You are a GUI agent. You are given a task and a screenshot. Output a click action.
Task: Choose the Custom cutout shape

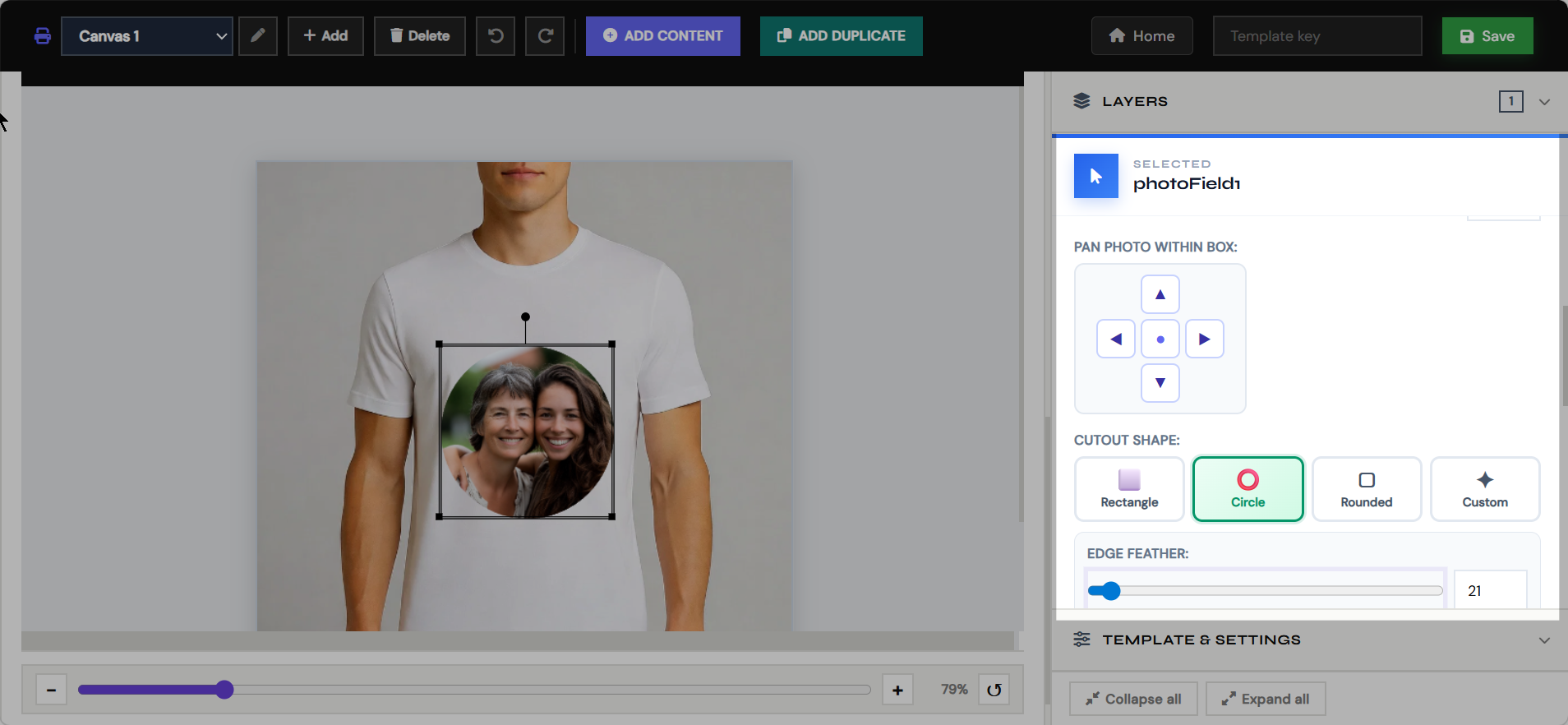pos(1485,489)
